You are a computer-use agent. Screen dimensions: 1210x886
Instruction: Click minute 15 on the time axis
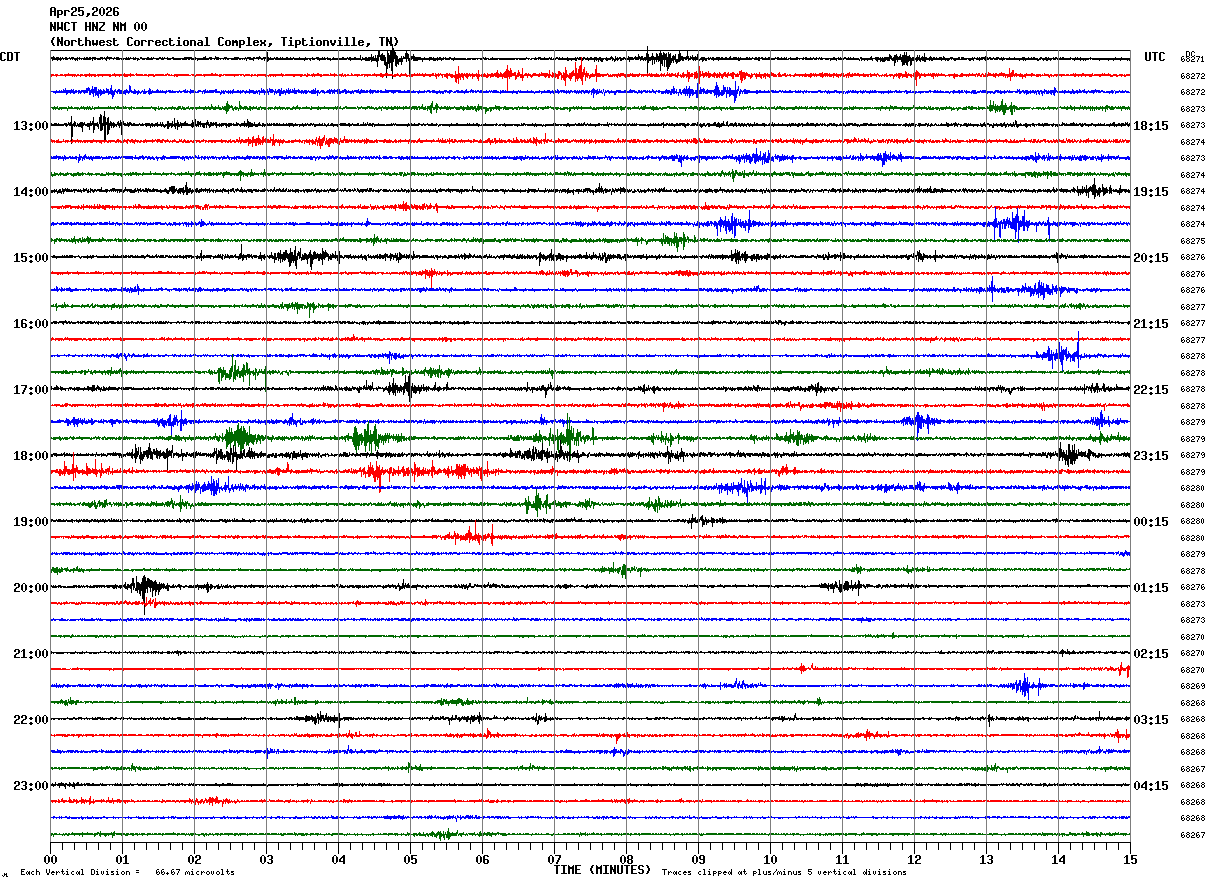click(1130, 859)
